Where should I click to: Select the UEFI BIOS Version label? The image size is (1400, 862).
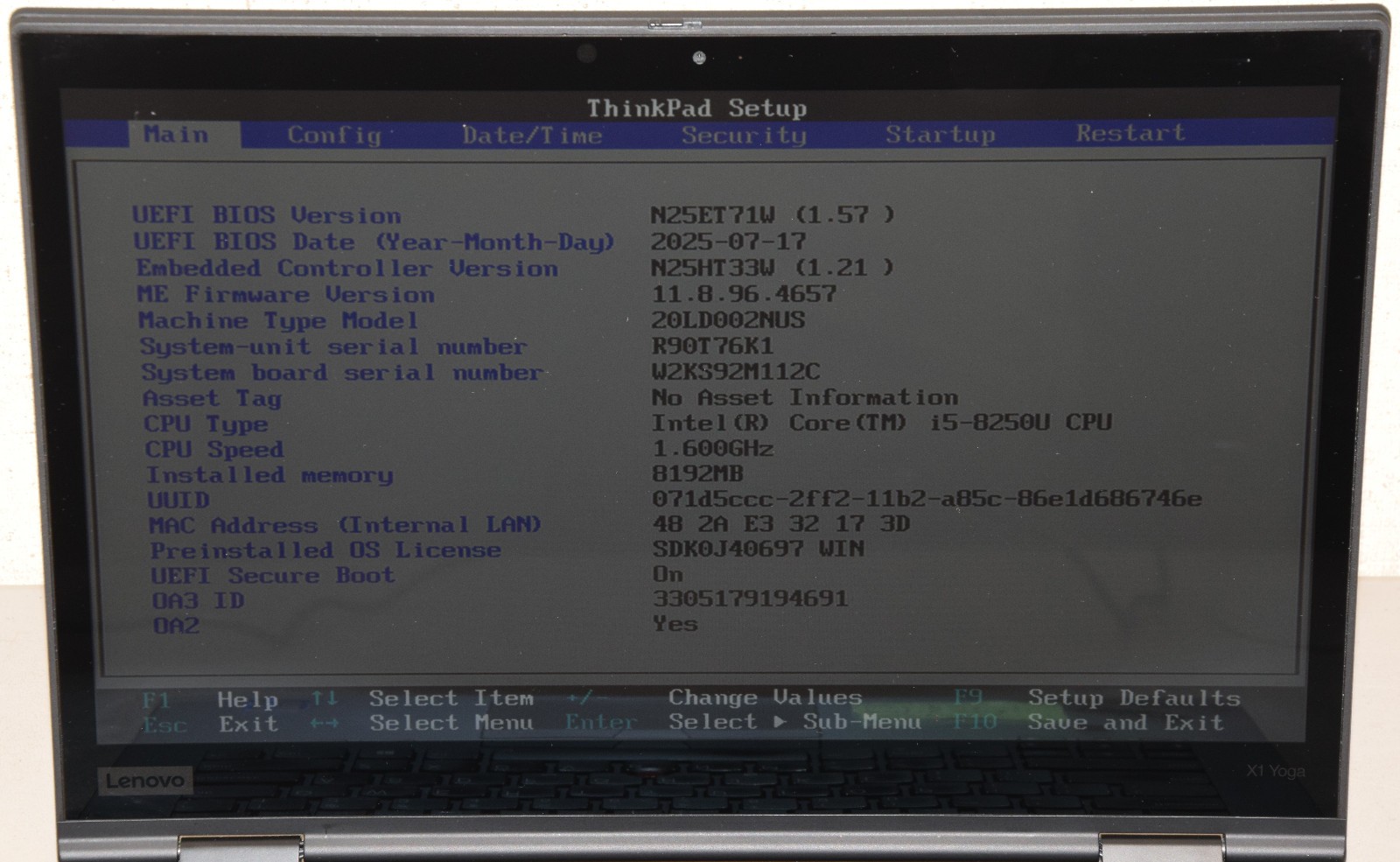click(267, 215)
